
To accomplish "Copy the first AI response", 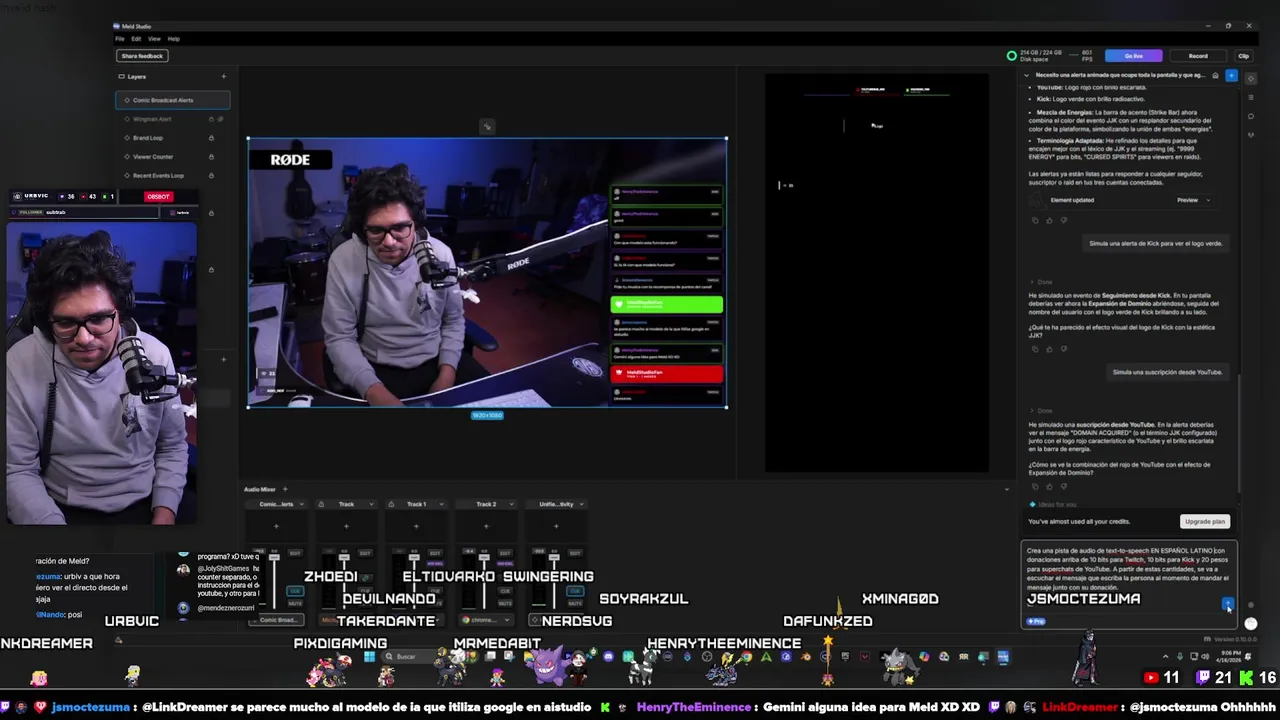I will coord(1035,220).
